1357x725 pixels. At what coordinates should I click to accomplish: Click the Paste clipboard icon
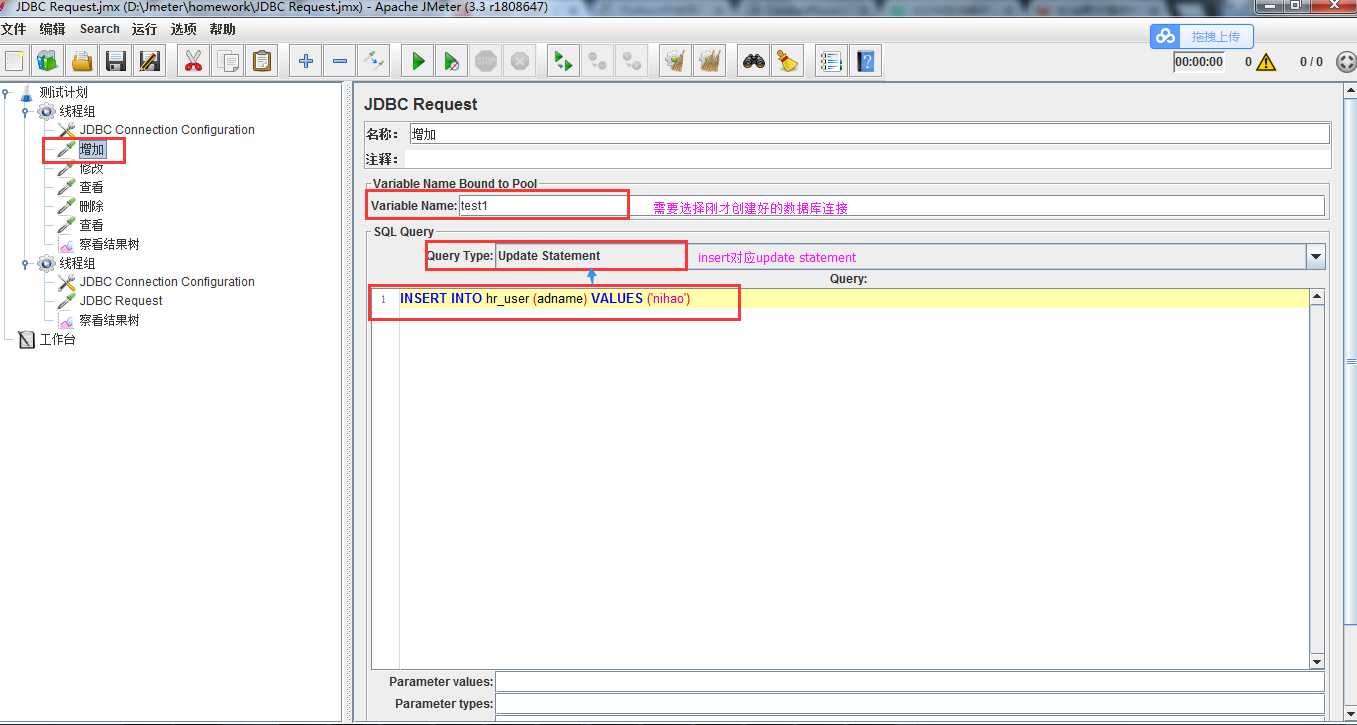coord(261,61)
